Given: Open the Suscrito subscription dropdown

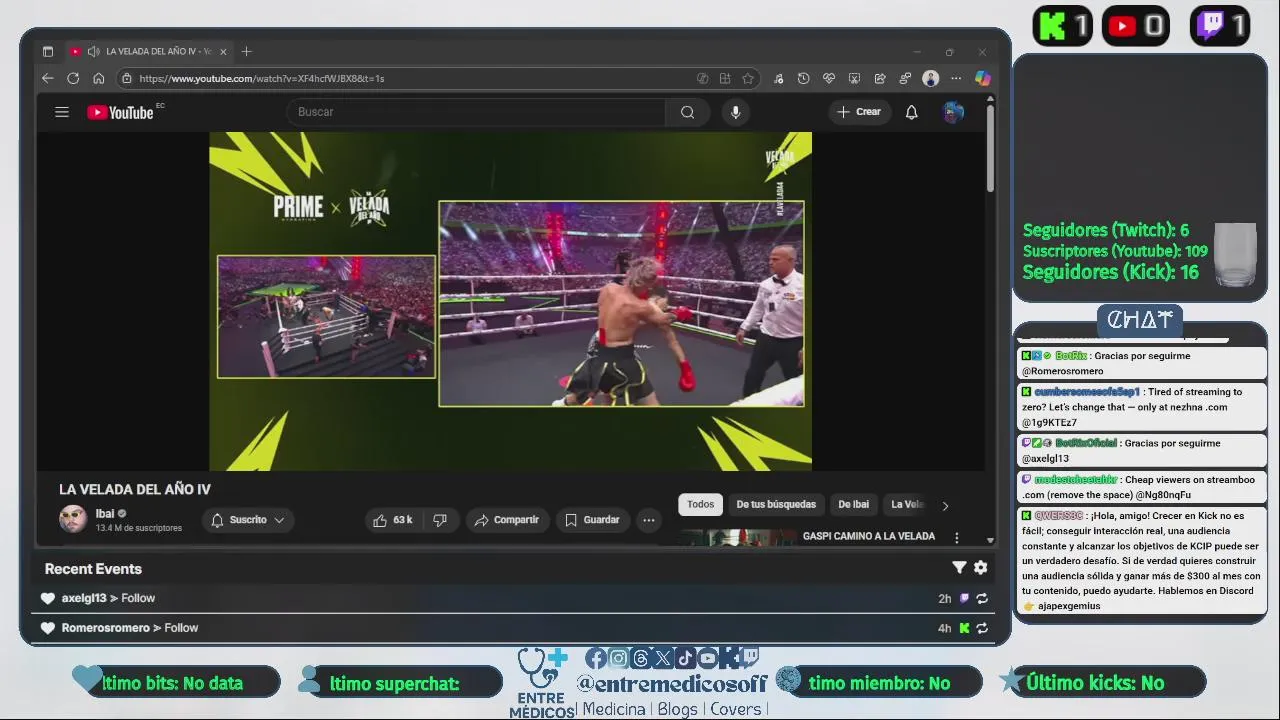Looking at the screenshot, I should pyautogui.click(x=248, y=520).
